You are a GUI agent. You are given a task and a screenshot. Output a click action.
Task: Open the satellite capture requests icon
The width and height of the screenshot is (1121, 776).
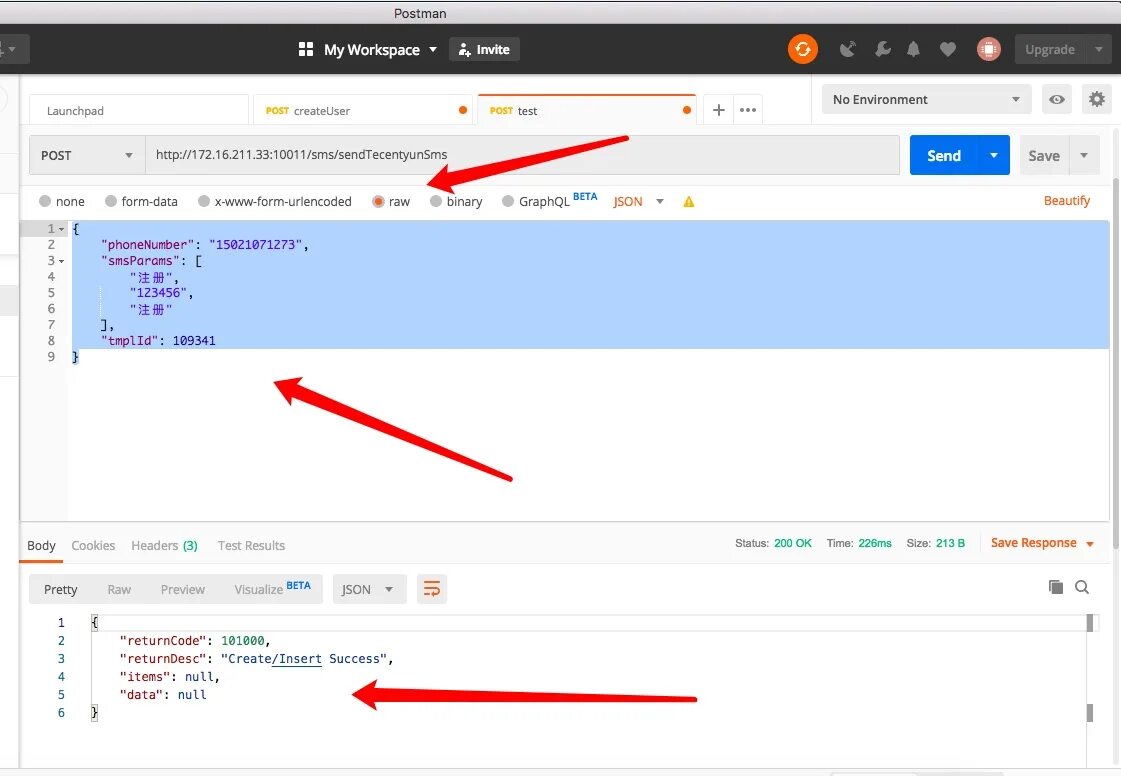pos(848,49)
